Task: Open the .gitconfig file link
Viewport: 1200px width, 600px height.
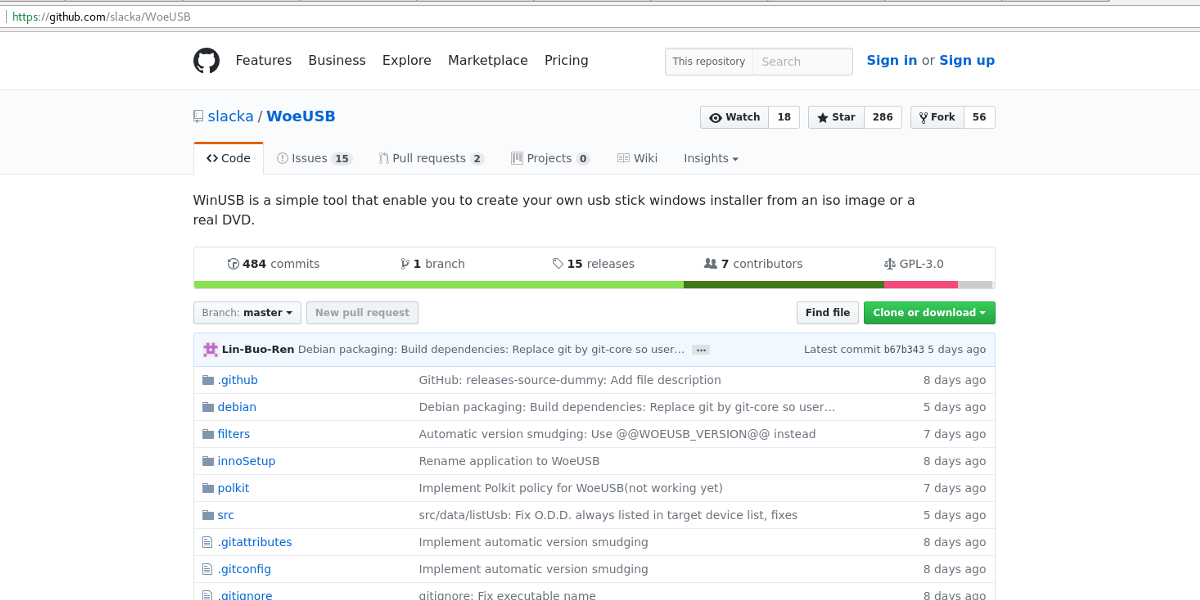Action: 244,569
